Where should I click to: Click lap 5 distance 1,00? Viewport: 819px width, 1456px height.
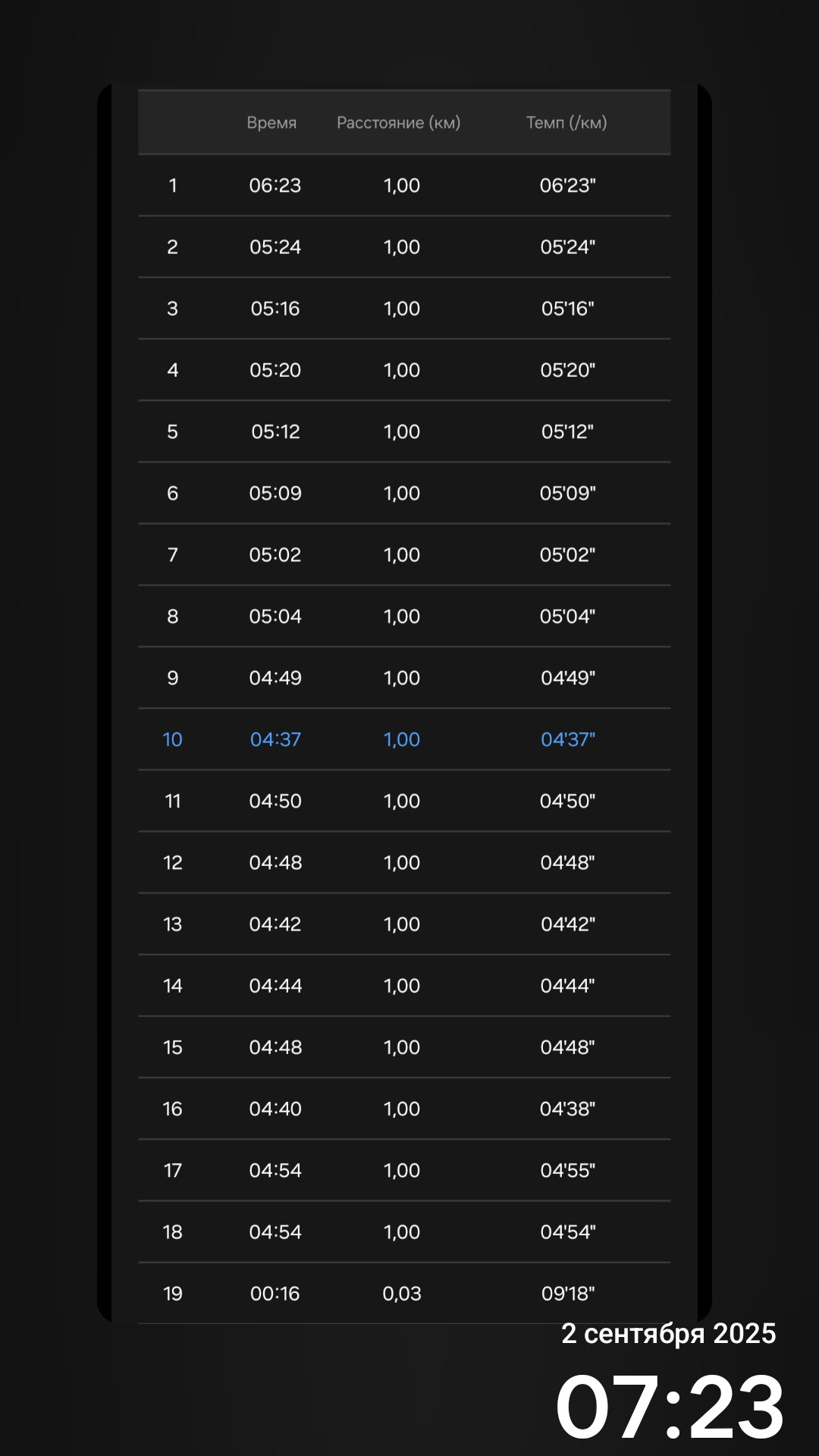click(402, 432)
